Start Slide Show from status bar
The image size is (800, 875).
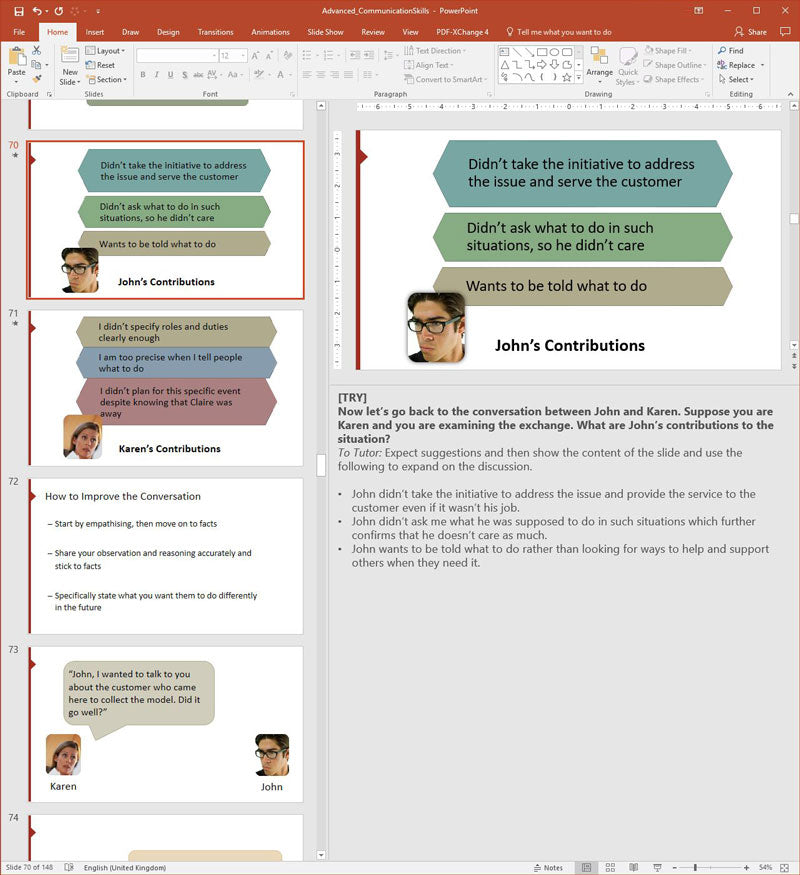click(657, 867)
